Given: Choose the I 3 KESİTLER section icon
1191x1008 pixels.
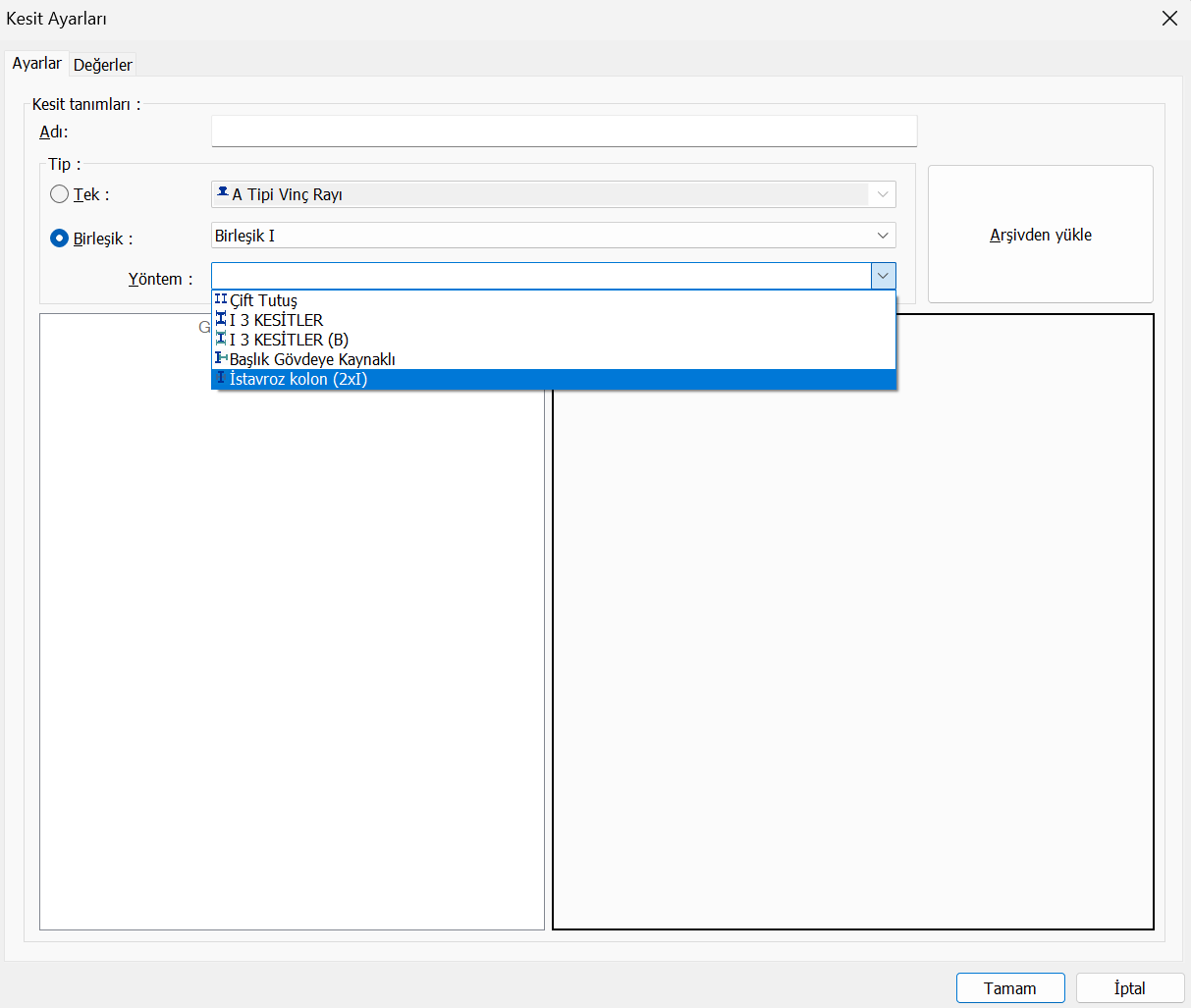Looking at the screenshot, I should (x=221, y=319).
